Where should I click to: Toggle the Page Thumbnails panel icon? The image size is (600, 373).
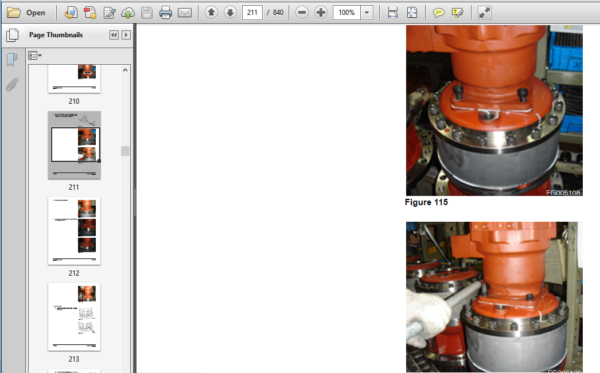click(x=12, y=35)
